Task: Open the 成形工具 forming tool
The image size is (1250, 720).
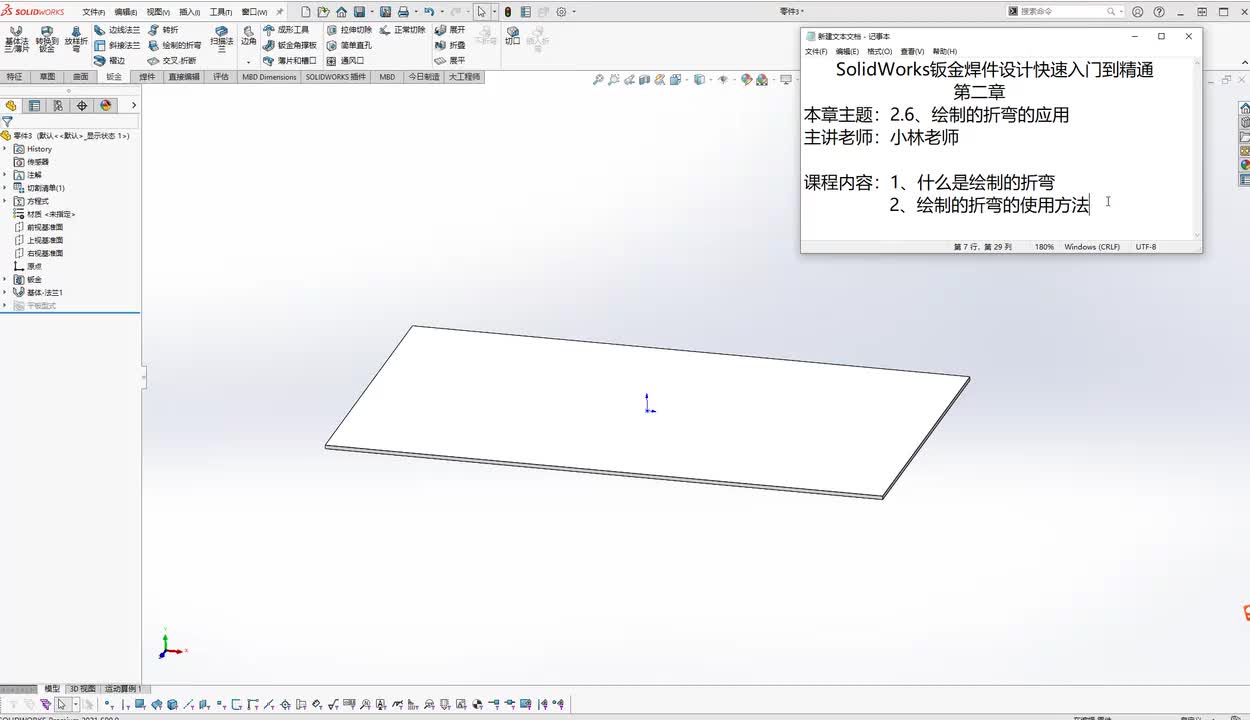Action: pos(287,30)
